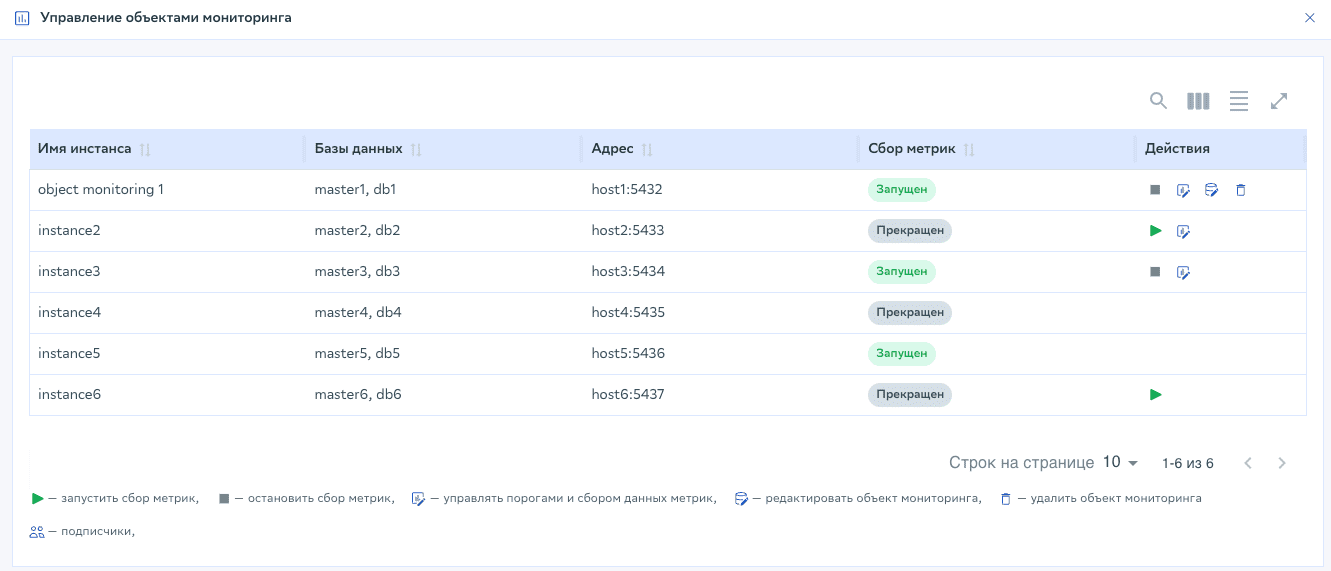Click the master4, db4 databases cell
The width and height of the screenshot is (1331, 571).
click(x=358, y=312)
